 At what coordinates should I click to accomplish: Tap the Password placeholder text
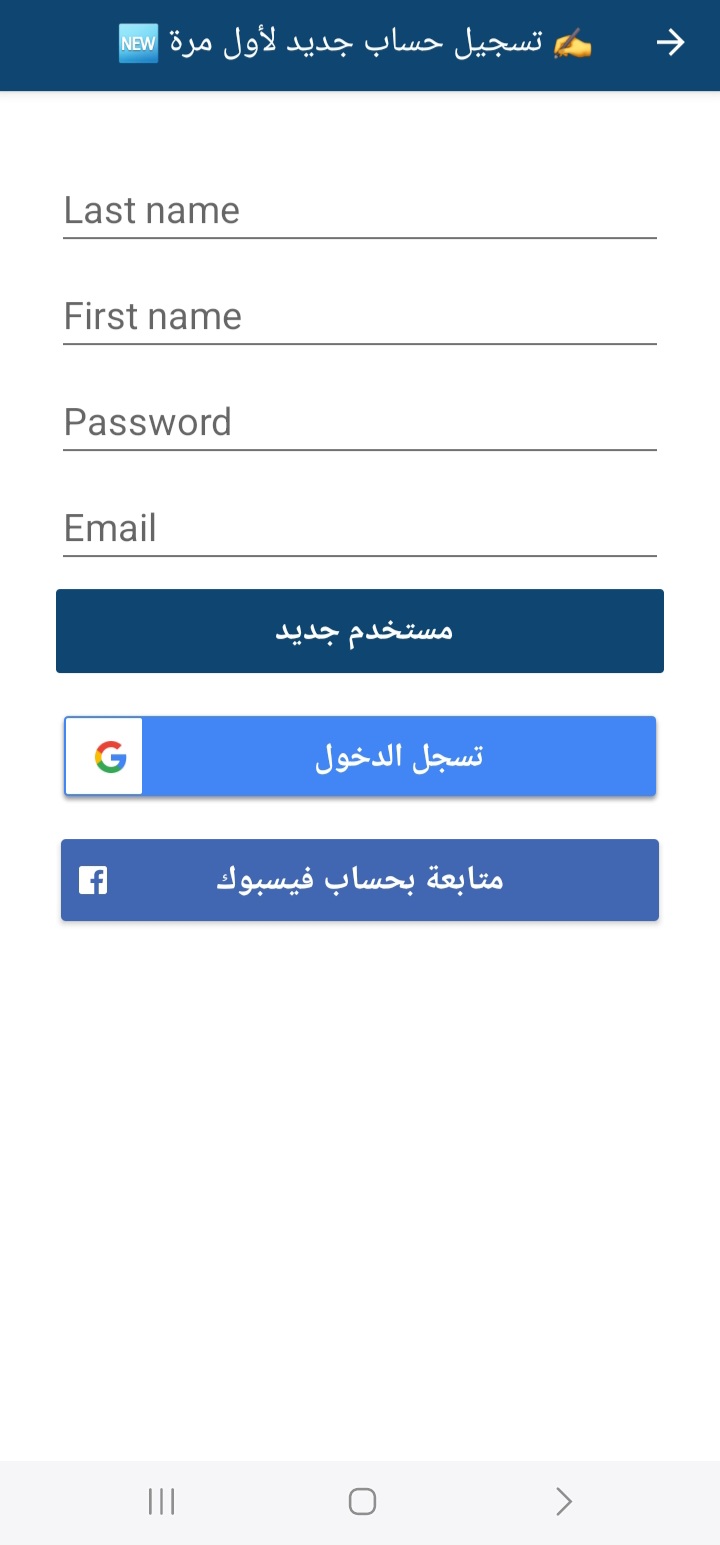point(148,422)
